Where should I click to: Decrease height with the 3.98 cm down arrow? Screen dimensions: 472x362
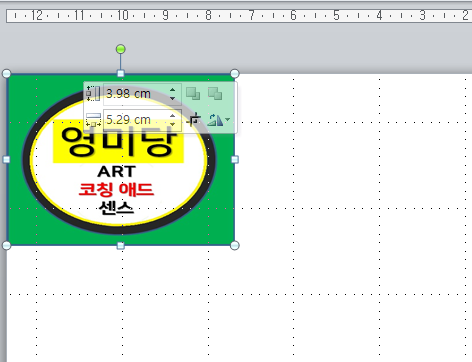click(172, 98)
